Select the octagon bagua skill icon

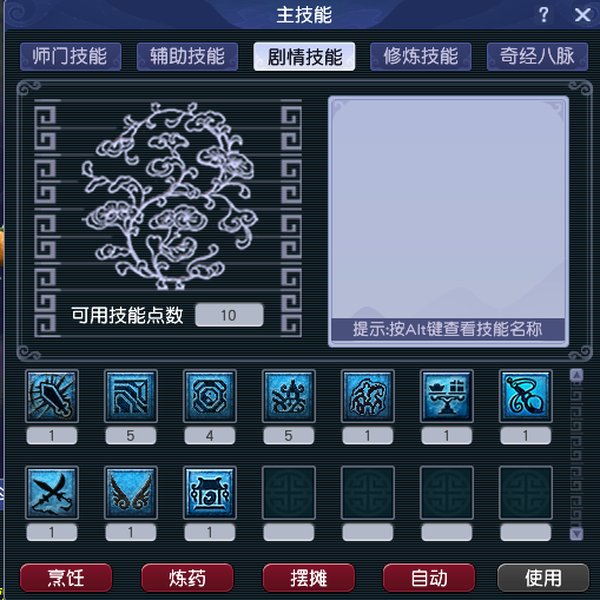210,396
